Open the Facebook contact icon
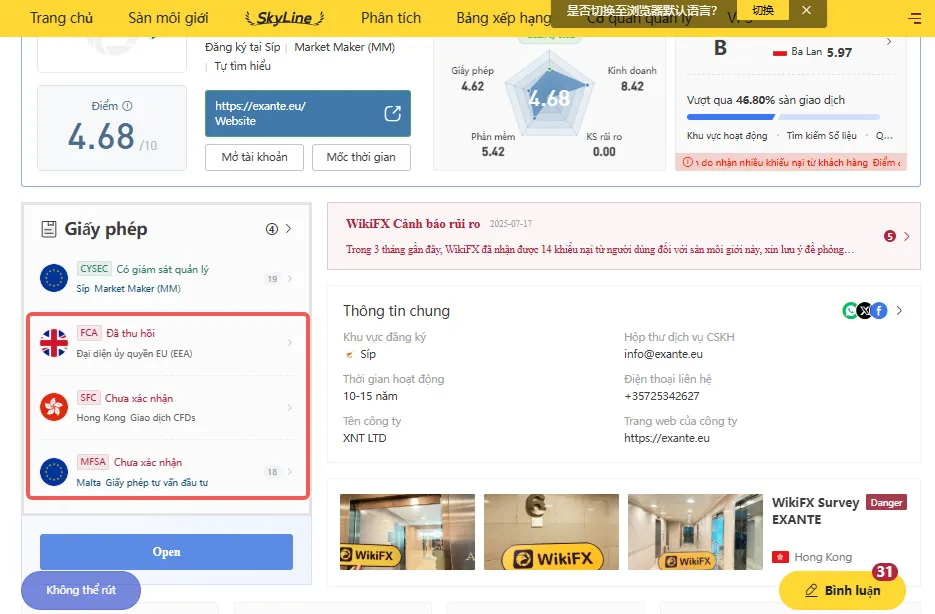 tap(879, 311)
